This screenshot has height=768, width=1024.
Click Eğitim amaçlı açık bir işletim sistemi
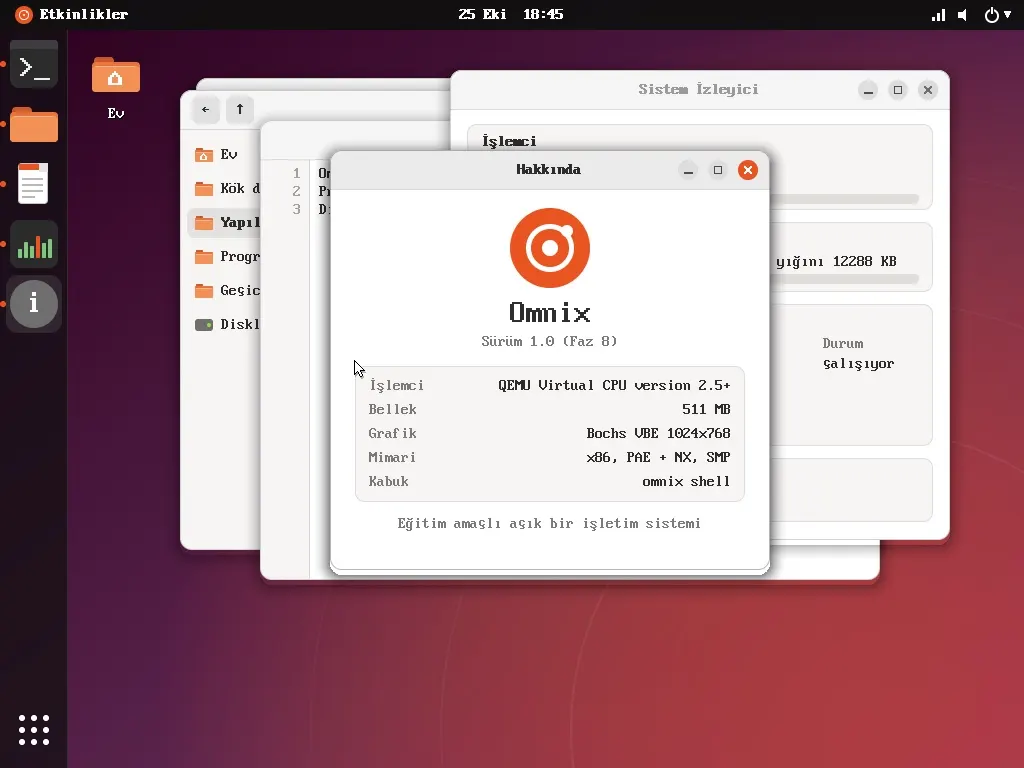click(x=549, y=524)
